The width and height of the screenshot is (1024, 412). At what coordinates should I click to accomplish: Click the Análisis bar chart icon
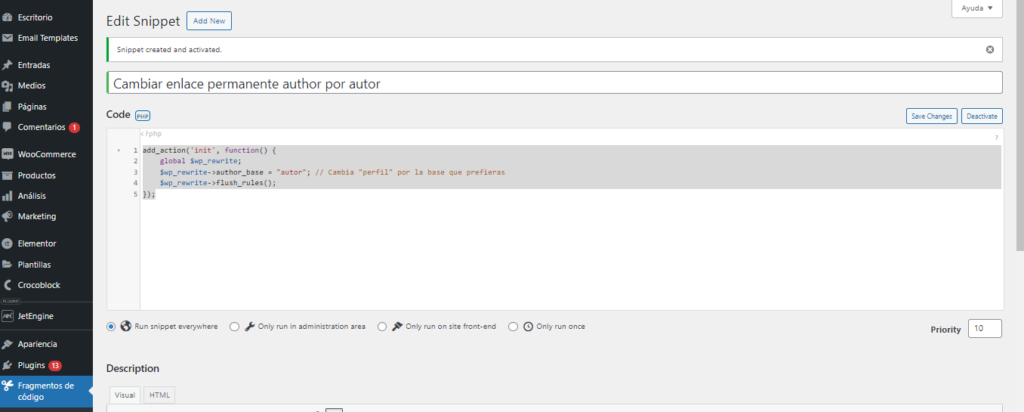pos(7,196)
